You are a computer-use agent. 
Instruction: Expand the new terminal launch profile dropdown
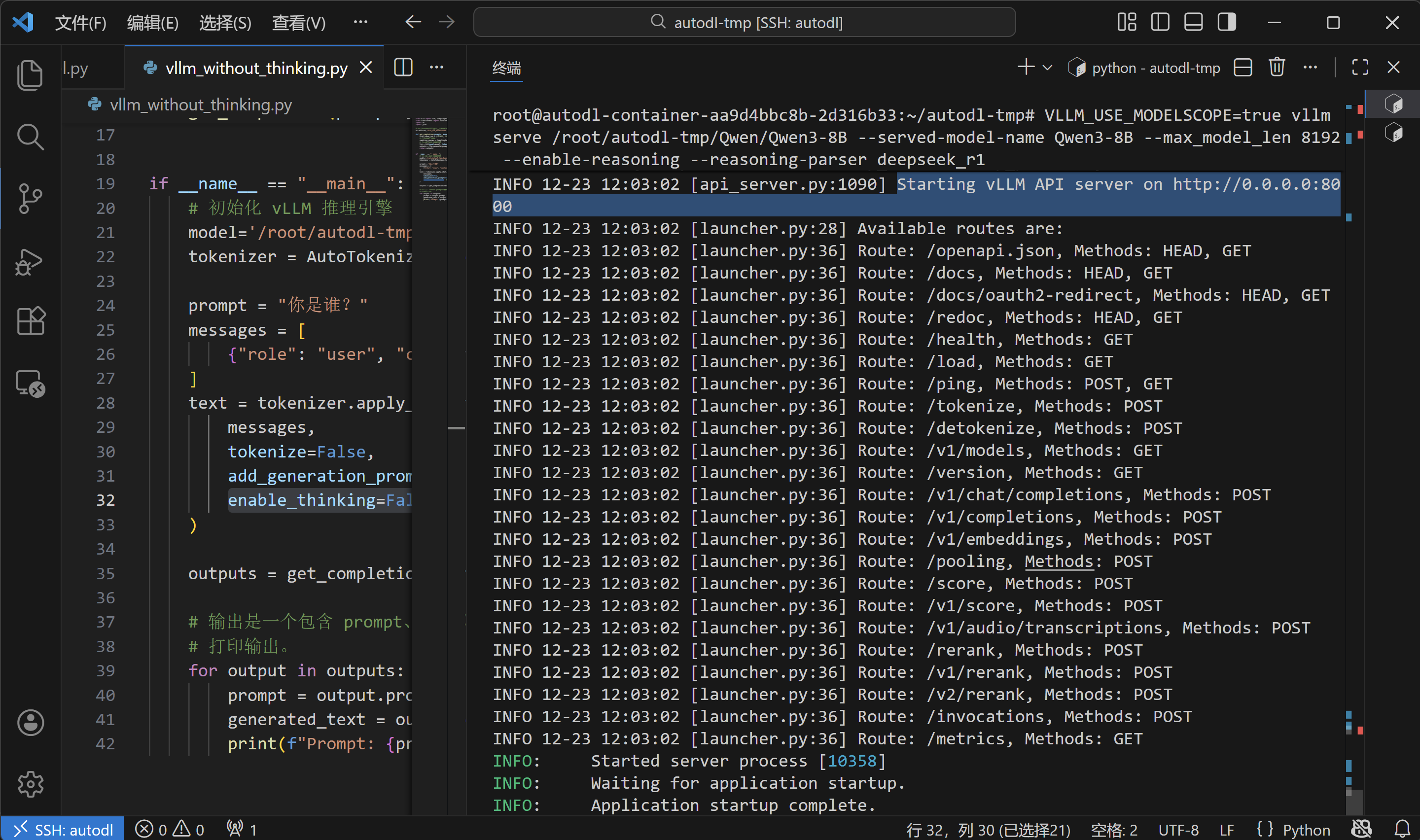tap(1047, 68)
